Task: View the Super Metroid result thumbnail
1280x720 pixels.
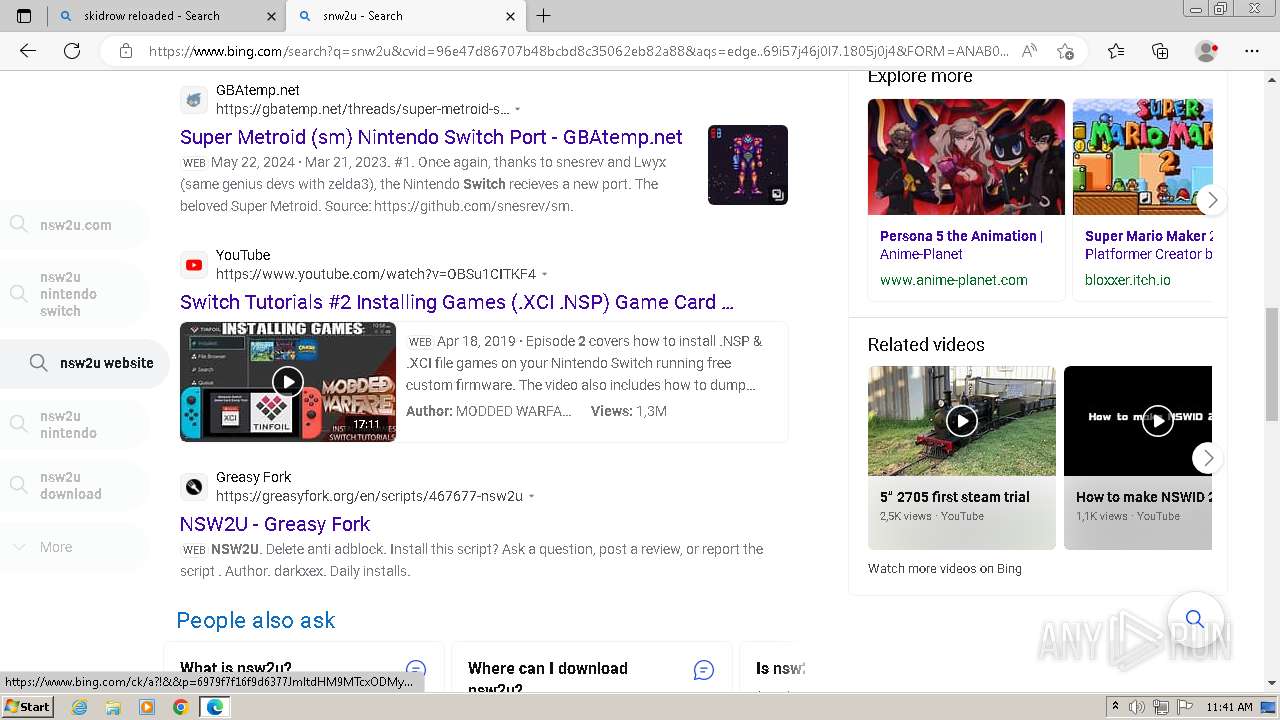Action: (x=748, y=165)
